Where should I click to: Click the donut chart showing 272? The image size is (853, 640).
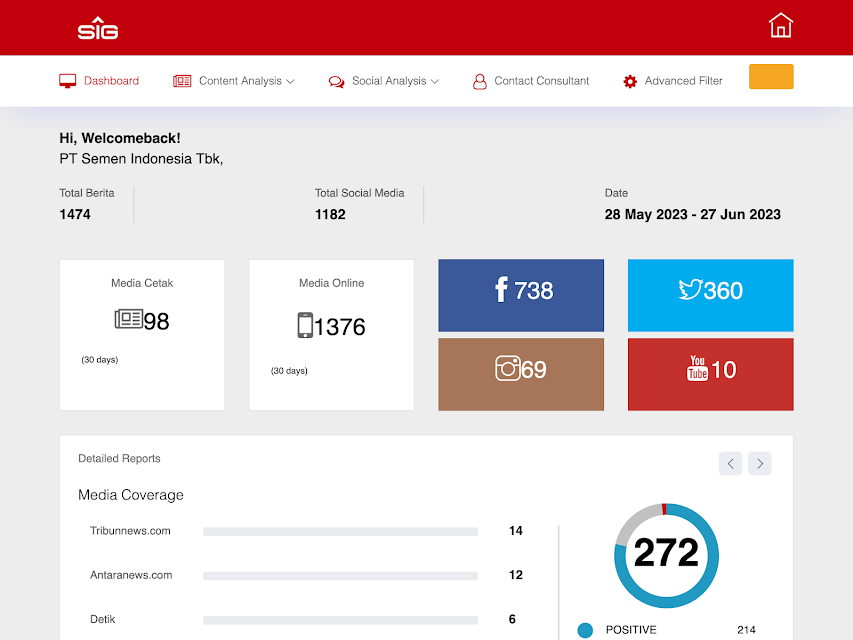666,553
